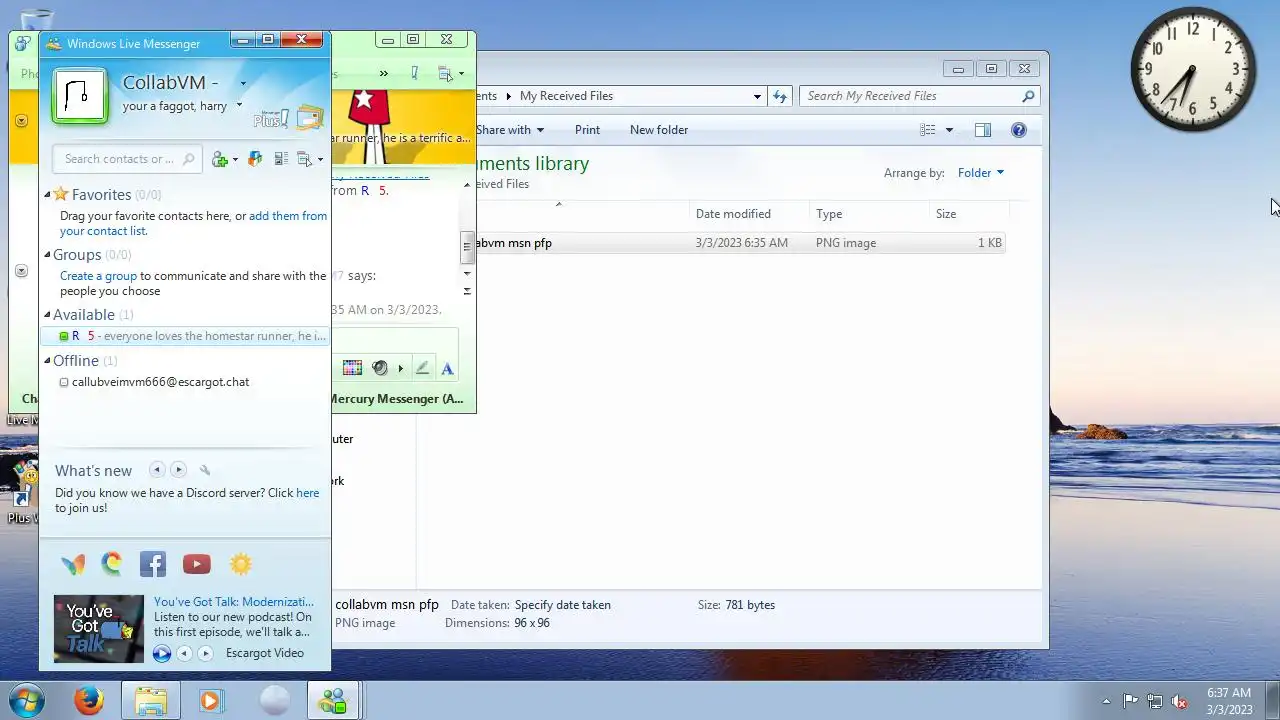Click the What's new wrench settings icon
Viewport: 1280px width, 720px height.
click(205, 470)
